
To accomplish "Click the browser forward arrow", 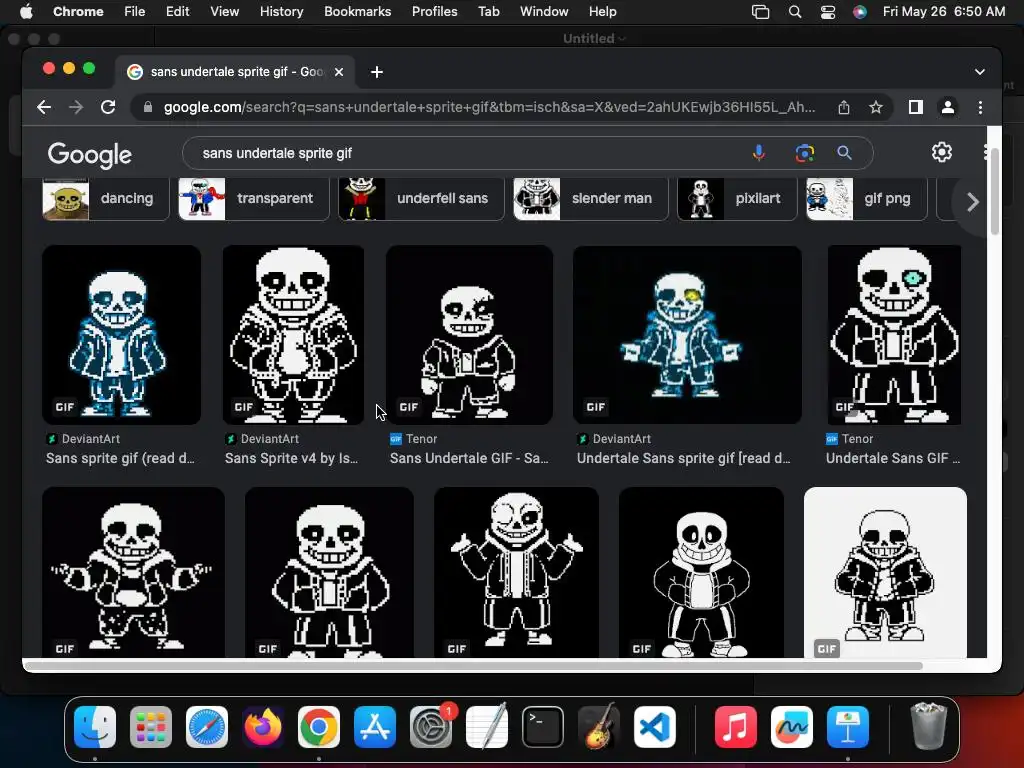I will click(x=76, y=107).
